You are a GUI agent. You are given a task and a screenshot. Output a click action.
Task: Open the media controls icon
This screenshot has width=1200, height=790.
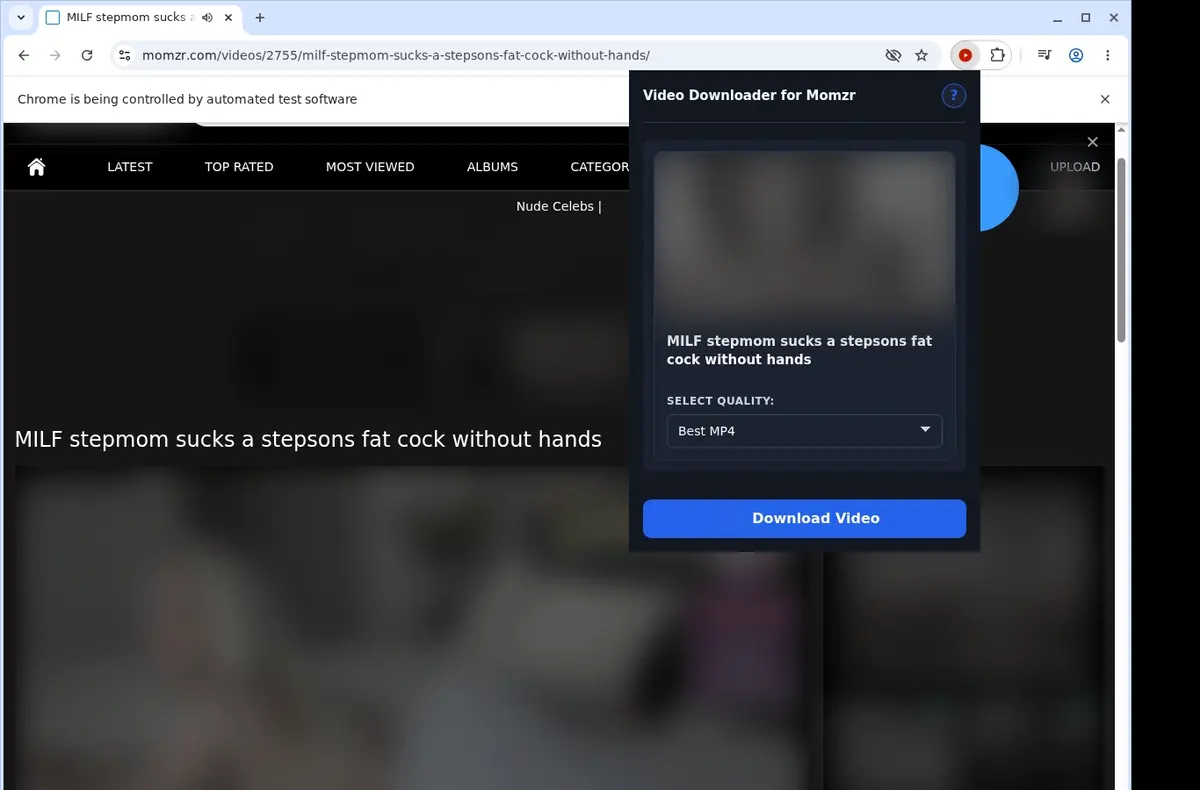pyautogui.click(x=1044, y=56)
